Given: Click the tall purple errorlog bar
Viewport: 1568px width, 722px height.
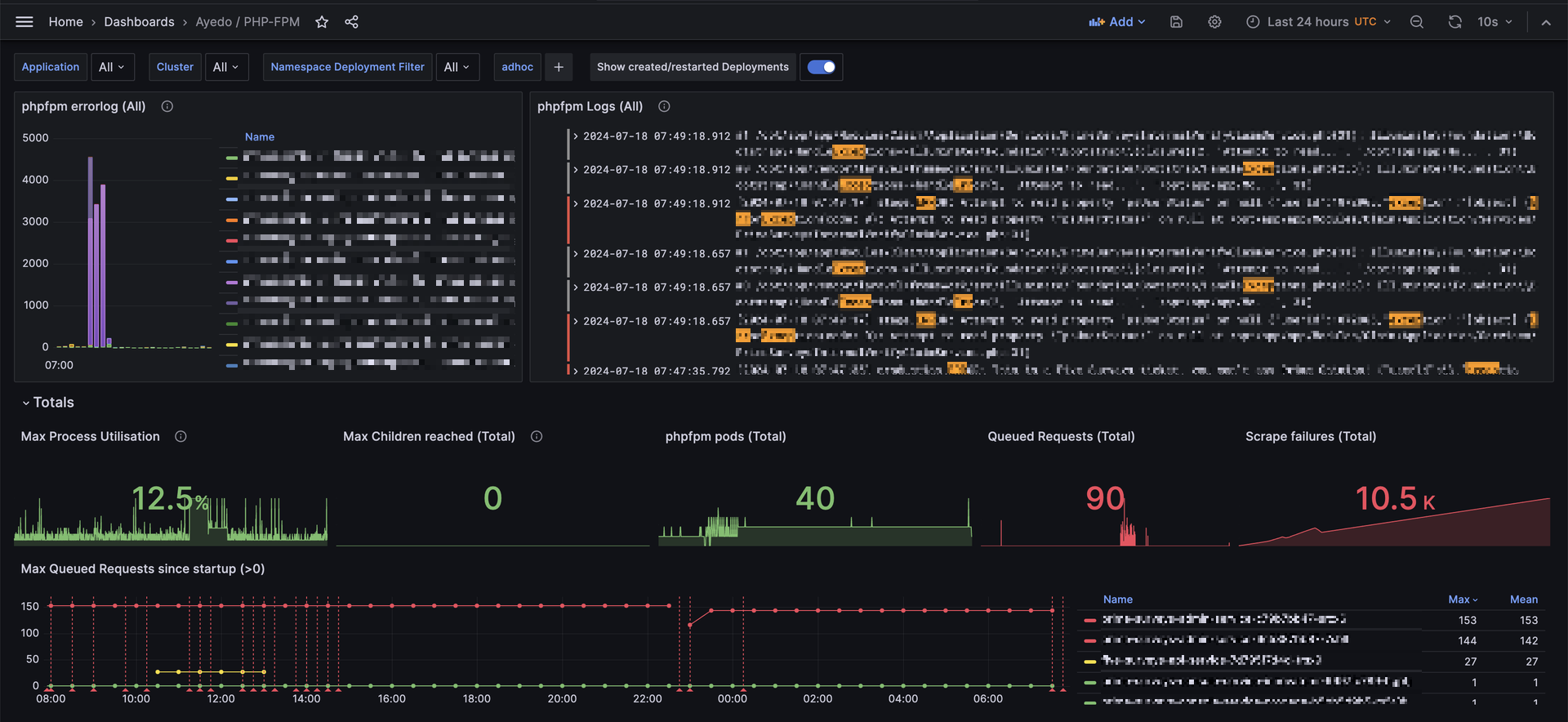Looking at the screenshot, I should pos(91,252).
